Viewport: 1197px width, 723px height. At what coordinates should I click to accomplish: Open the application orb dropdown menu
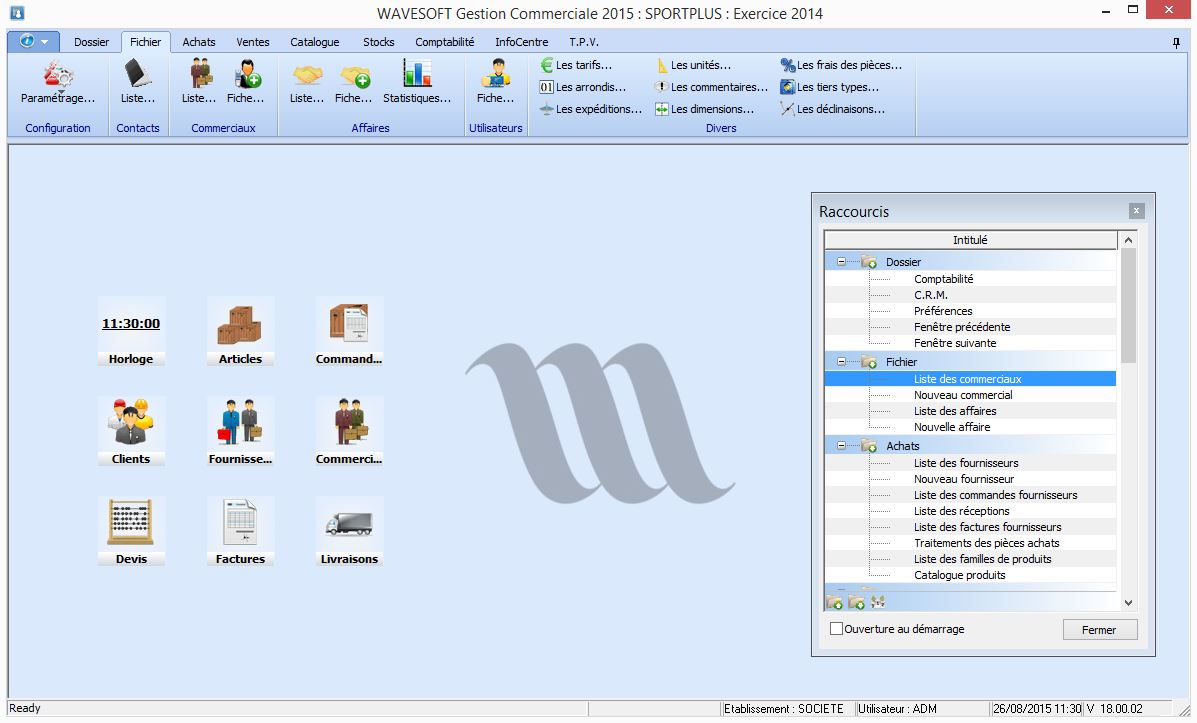[33, 42]
